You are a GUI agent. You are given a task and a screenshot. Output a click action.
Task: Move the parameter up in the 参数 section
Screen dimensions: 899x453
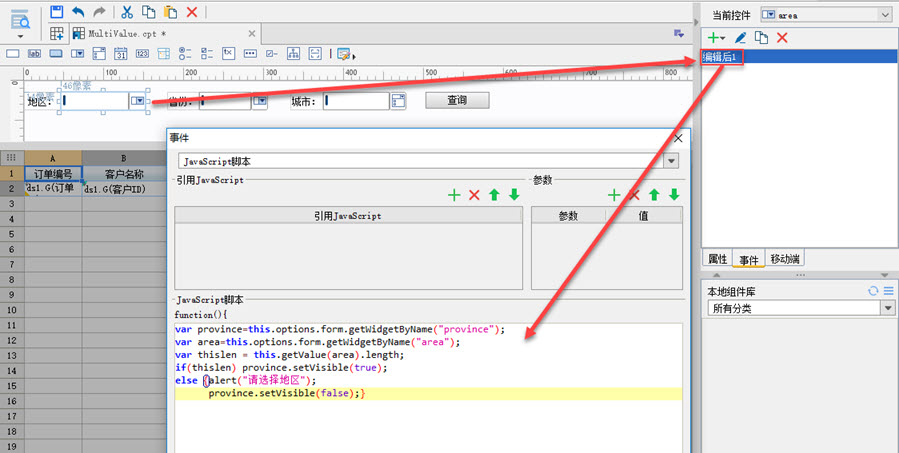[654, 195]
